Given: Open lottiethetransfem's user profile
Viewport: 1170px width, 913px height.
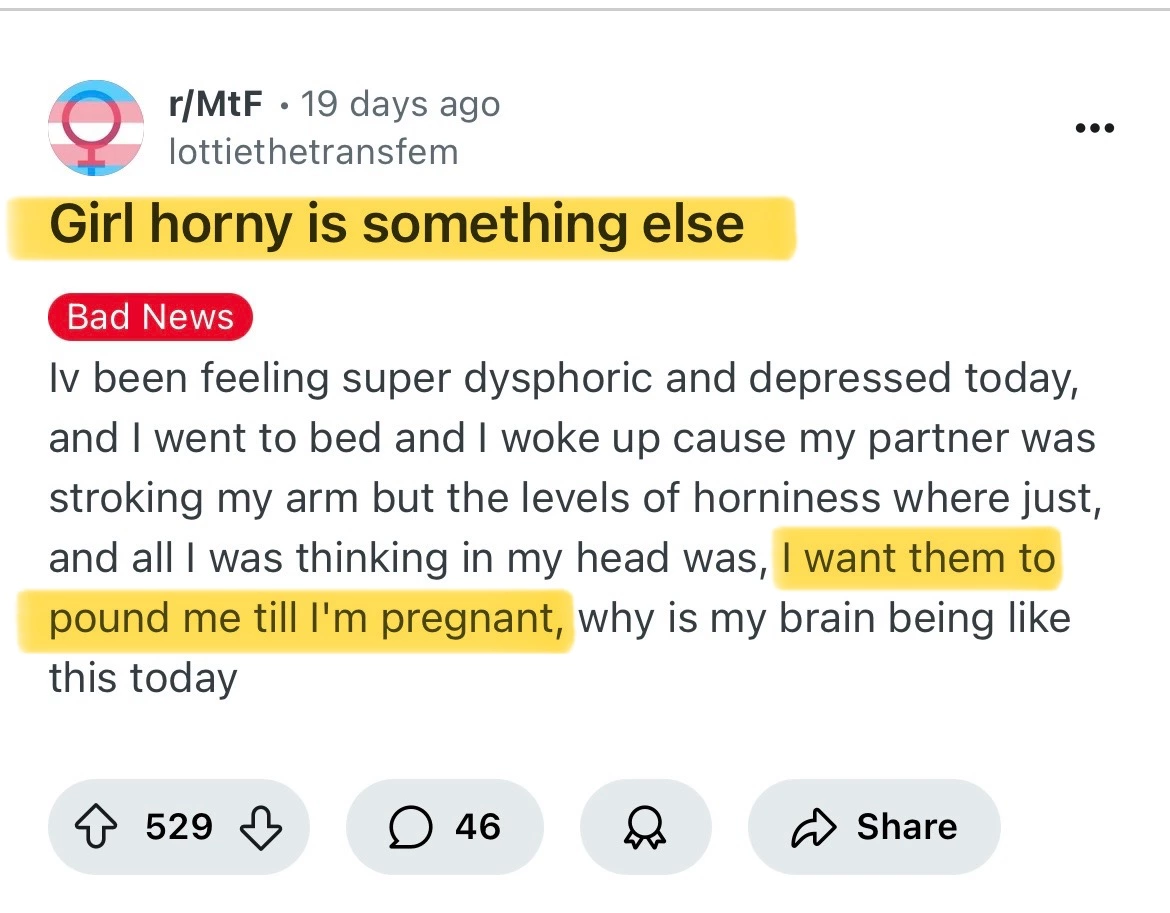Looking at the screenshot, I should click(313, 152).
